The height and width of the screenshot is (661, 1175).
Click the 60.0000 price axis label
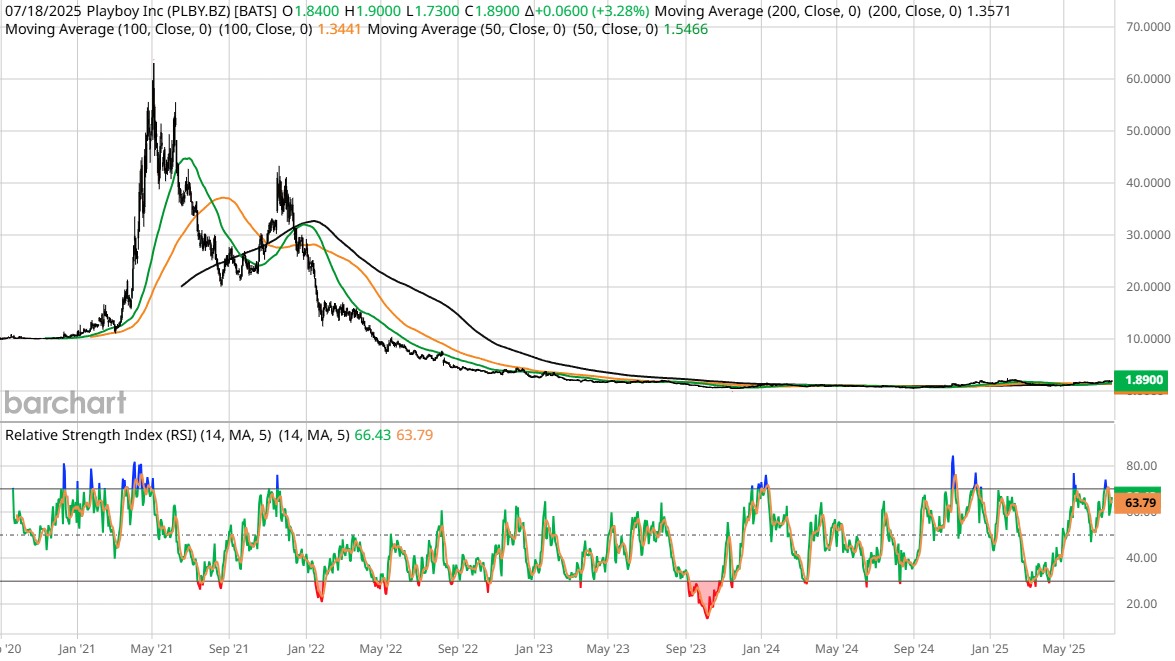(1148, 79)
